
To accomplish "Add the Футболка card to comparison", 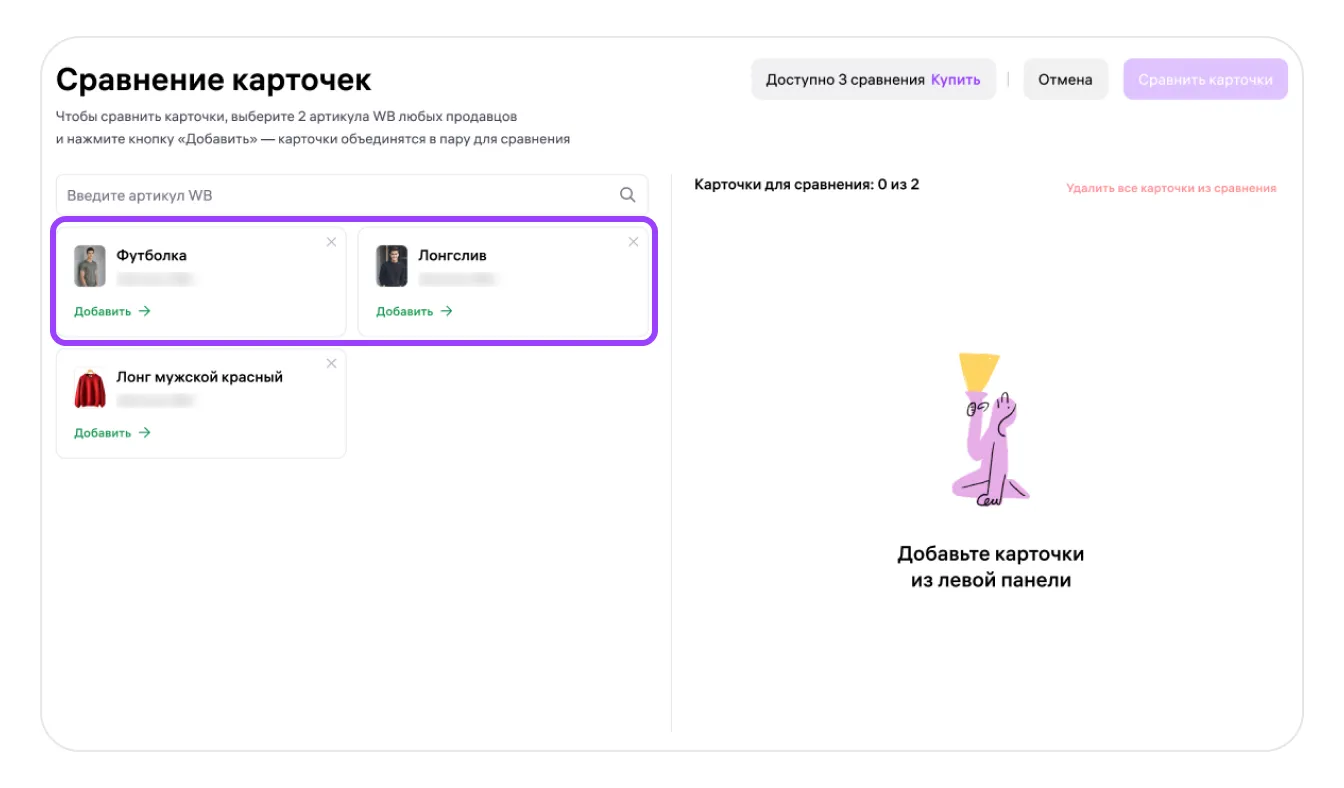I will pos(112,311).
